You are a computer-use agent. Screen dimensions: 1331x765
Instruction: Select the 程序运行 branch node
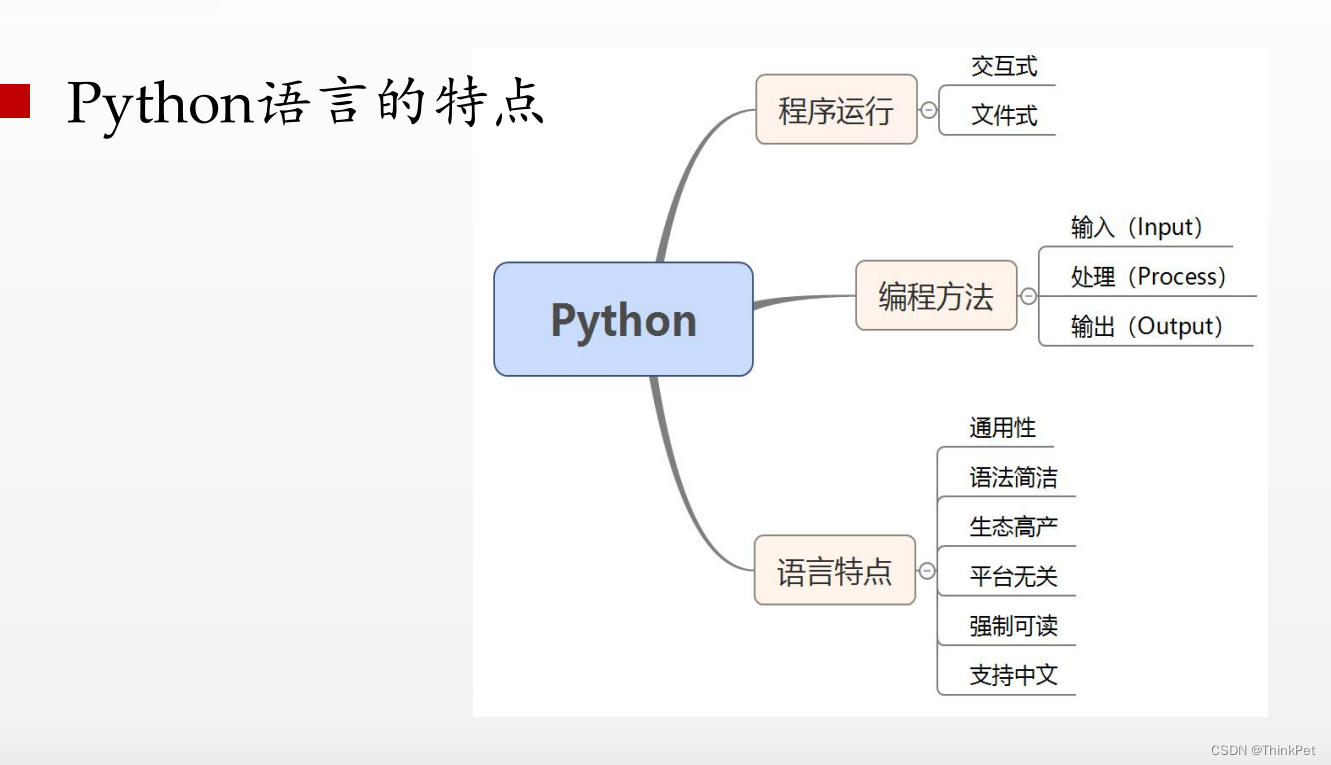click(x=836, y=109)
